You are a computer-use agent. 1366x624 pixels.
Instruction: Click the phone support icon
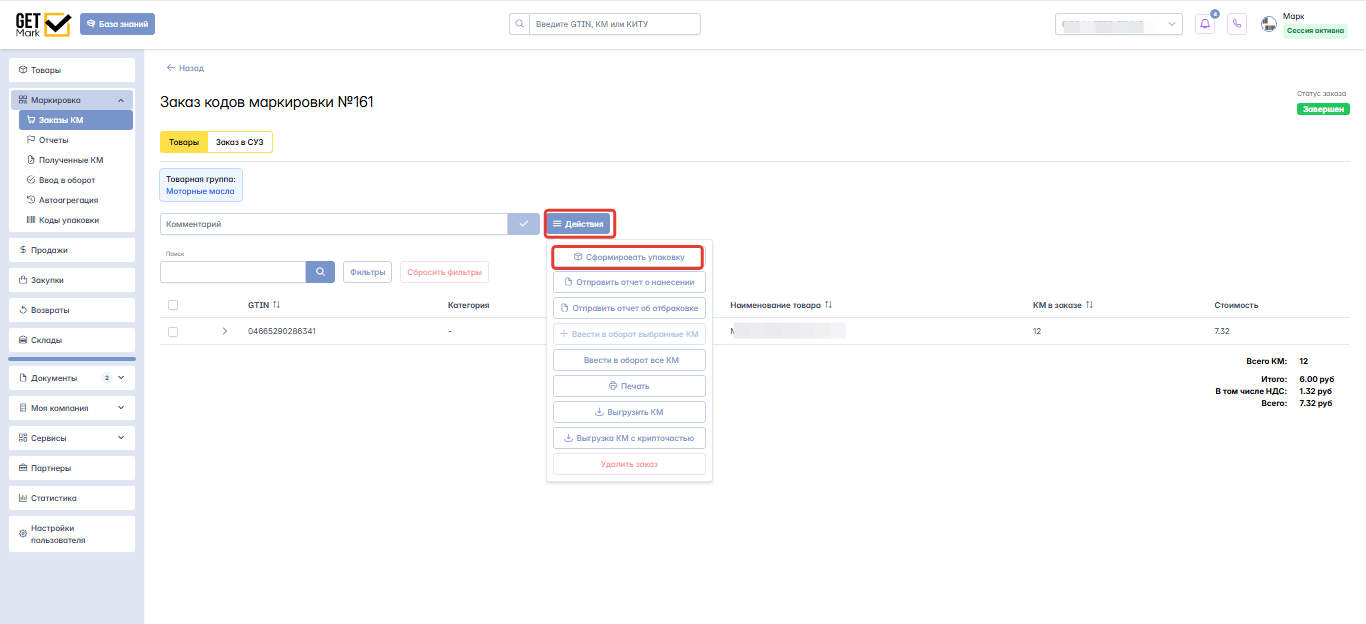click(x=1237, y=24)
